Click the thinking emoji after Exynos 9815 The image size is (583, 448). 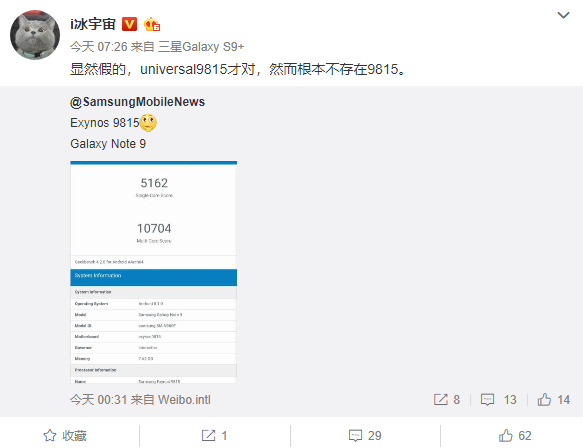(x=148, y=123)
